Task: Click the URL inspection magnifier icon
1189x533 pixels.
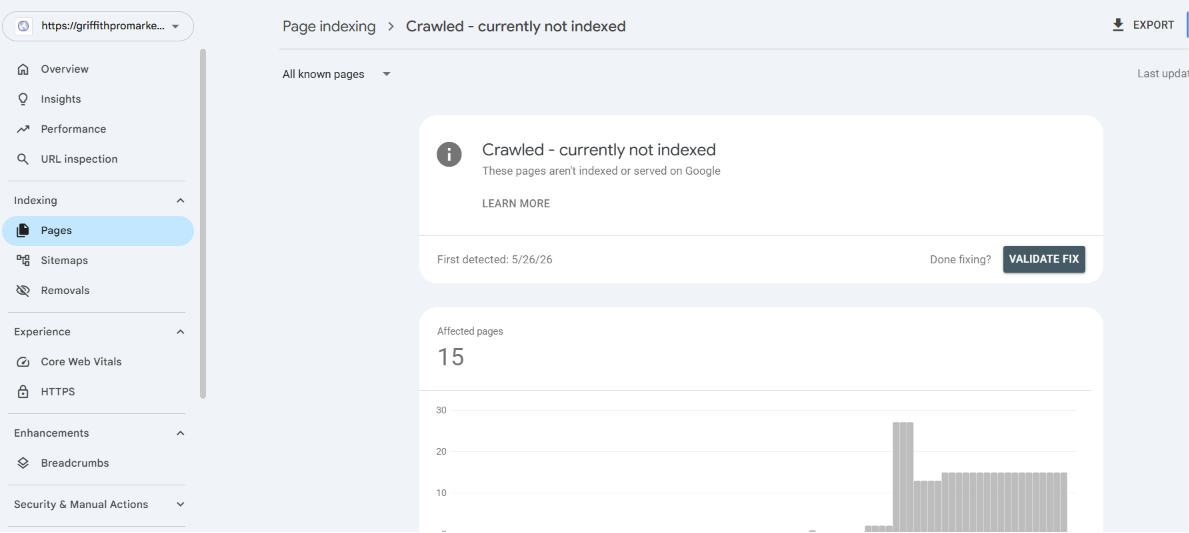Action: click(23, 159)
